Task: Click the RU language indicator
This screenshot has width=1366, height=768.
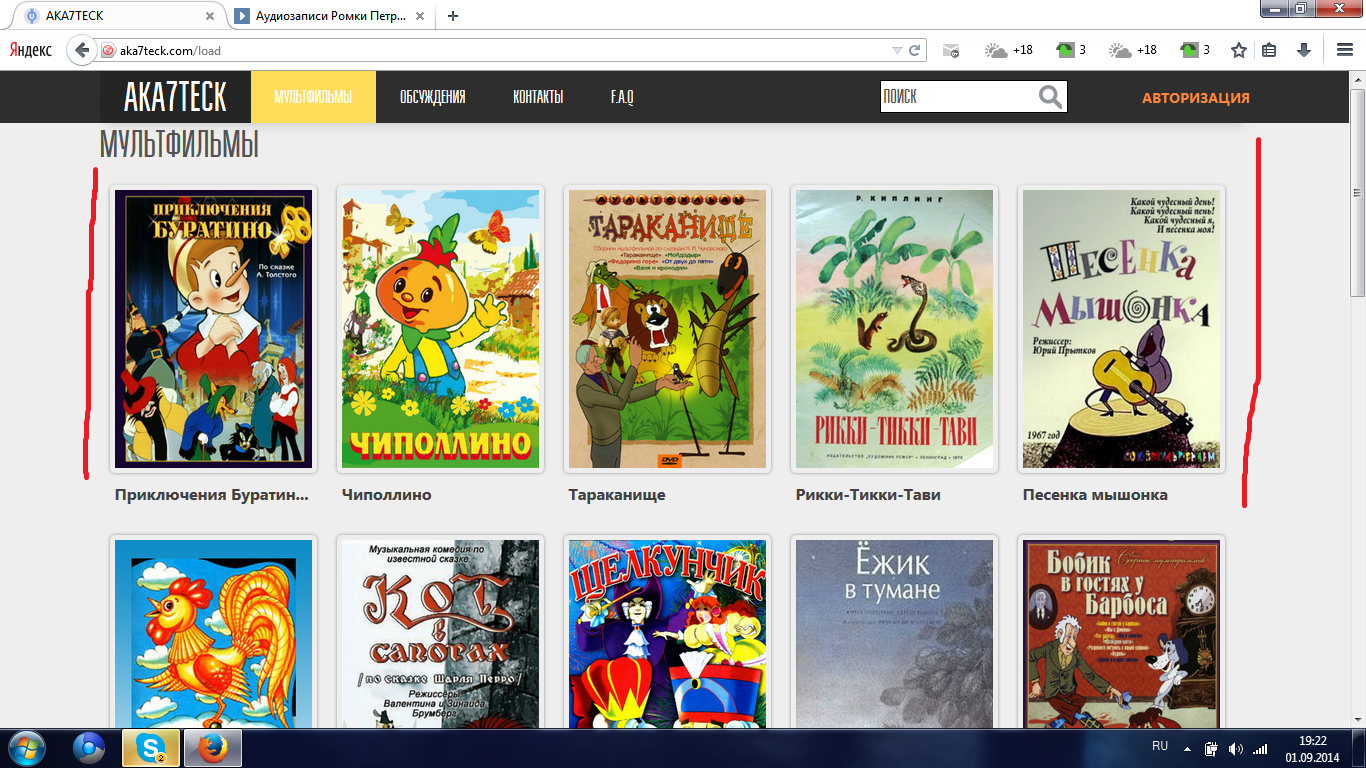Action: [1160, 746]
